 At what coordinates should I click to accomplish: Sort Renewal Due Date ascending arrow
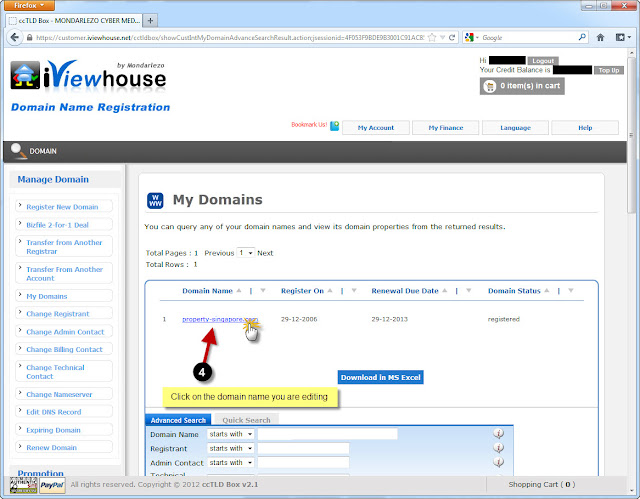[444, 291]
